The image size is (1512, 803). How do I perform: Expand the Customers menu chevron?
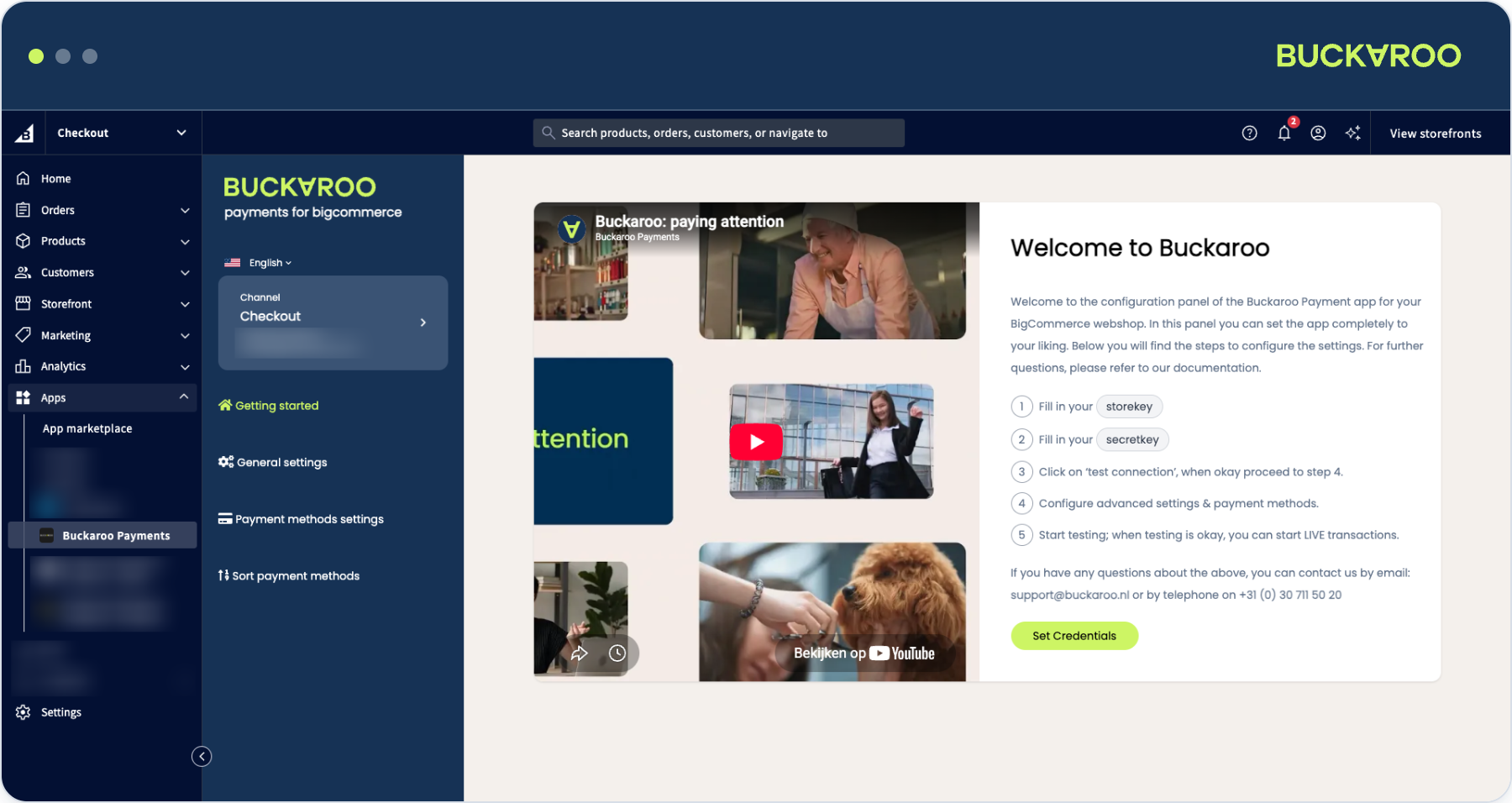[185, 272]
